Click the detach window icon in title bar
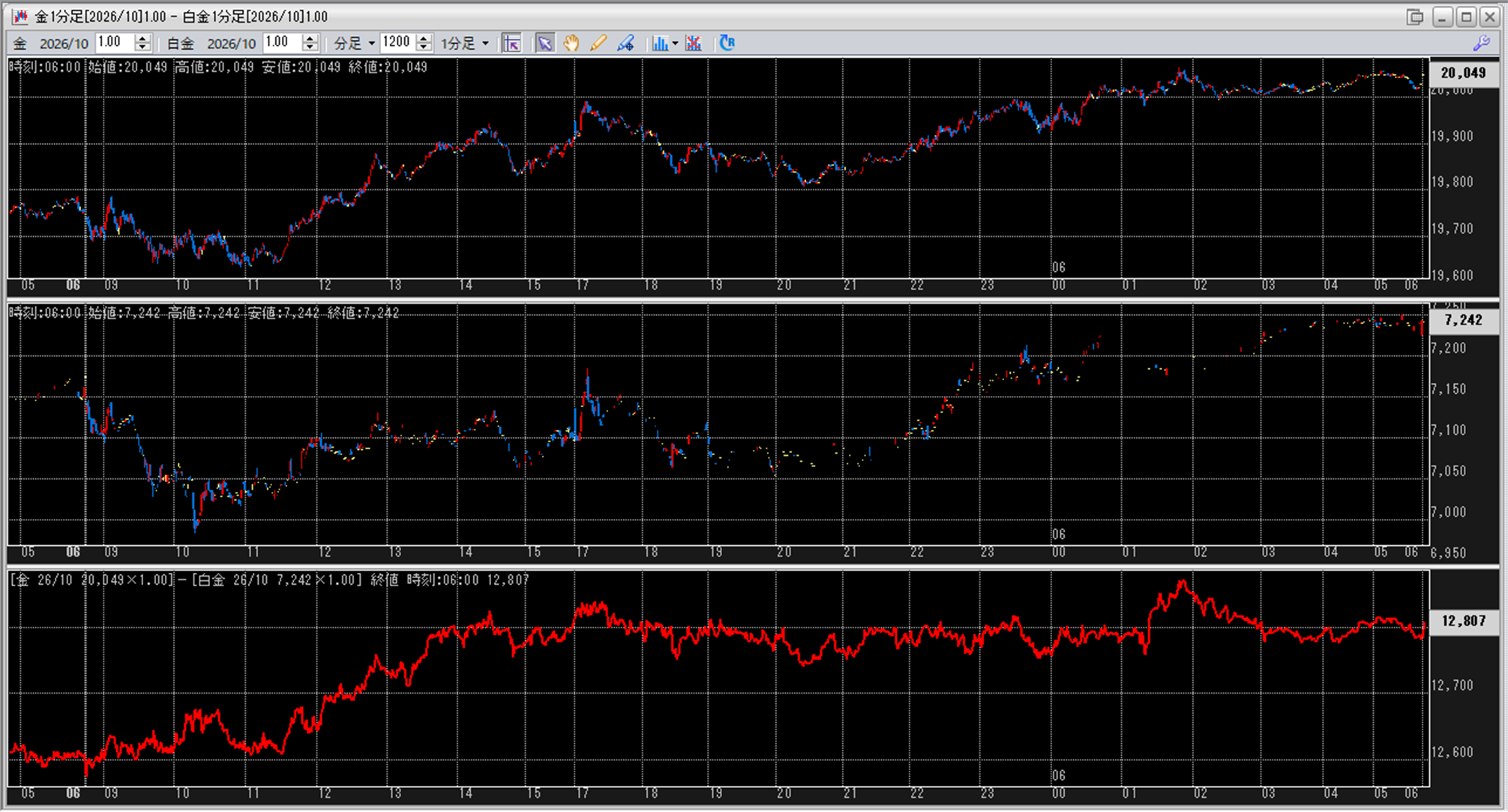This screenshot has width=1508, height=812. [1414, 16]
